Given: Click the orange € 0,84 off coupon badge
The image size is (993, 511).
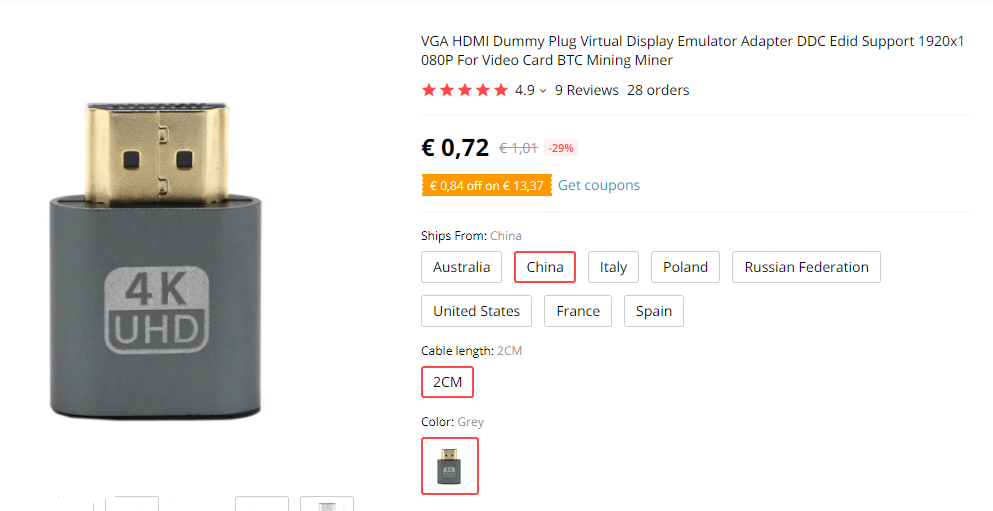Looking at the screenshot, I should pos(486,186).
